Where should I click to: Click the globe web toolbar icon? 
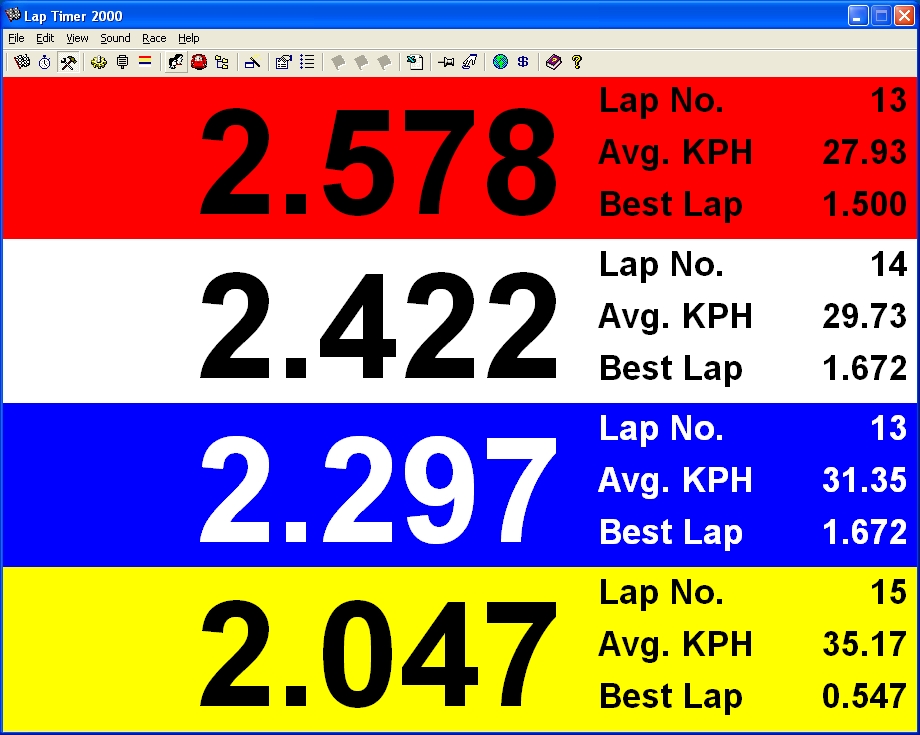click(500, 62)
